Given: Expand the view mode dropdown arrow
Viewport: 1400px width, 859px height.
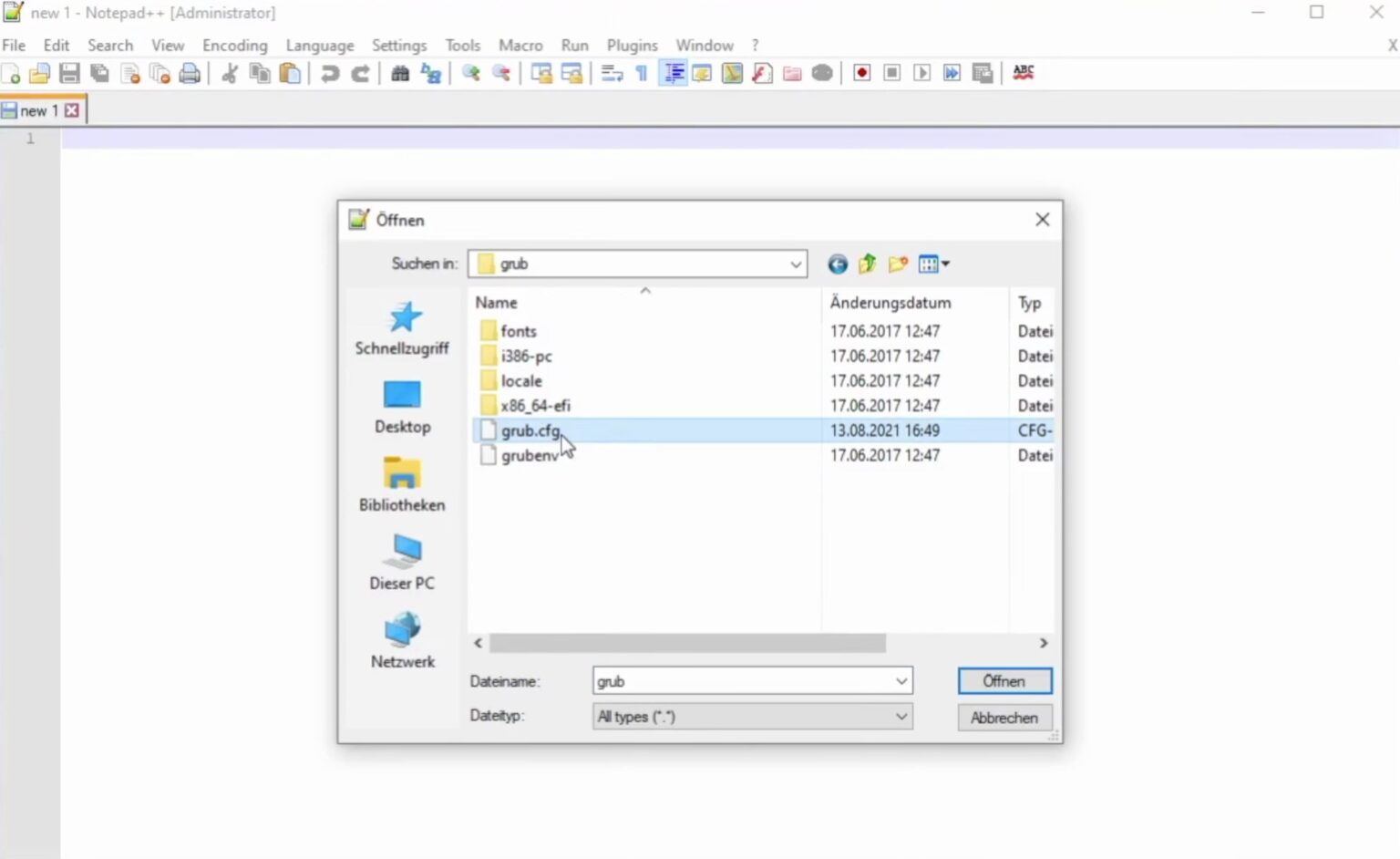Looking at the screenshot, I should pyautogui.click(x=944, y=264).
